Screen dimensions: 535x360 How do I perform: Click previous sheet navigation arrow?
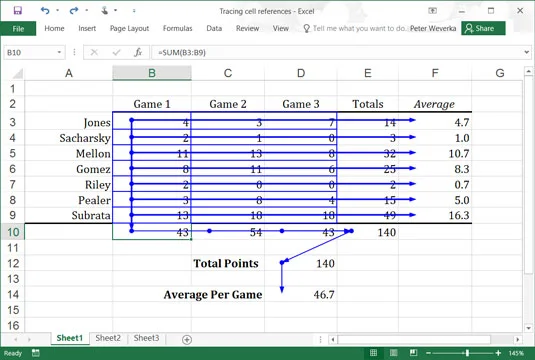[x=16, y=340]
